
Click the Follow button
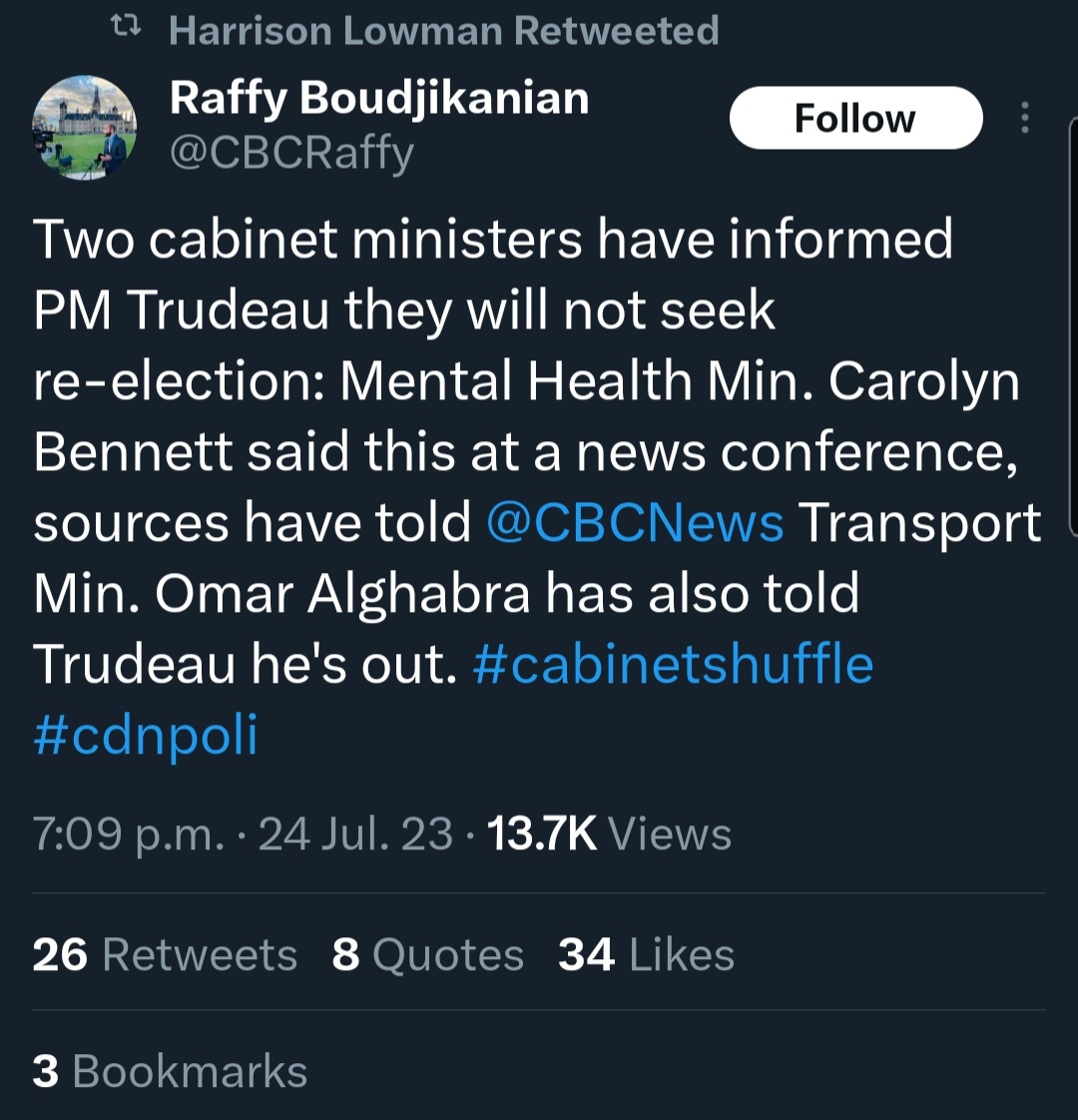[x=855, y=119]
